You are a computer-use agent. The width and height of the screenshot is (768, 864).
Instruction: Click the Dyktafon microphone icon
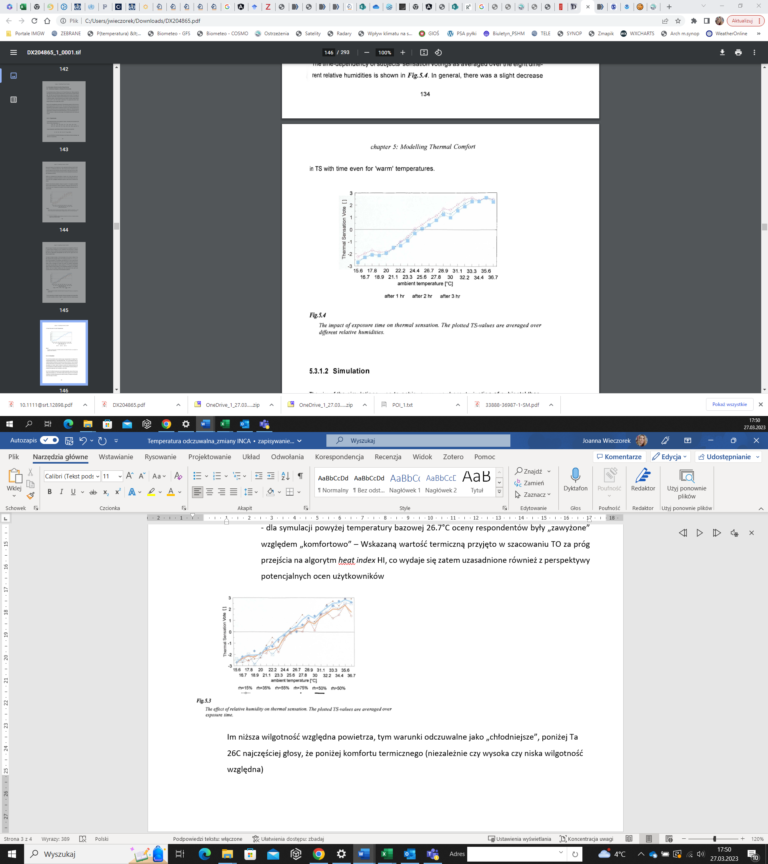click(575, 480)
